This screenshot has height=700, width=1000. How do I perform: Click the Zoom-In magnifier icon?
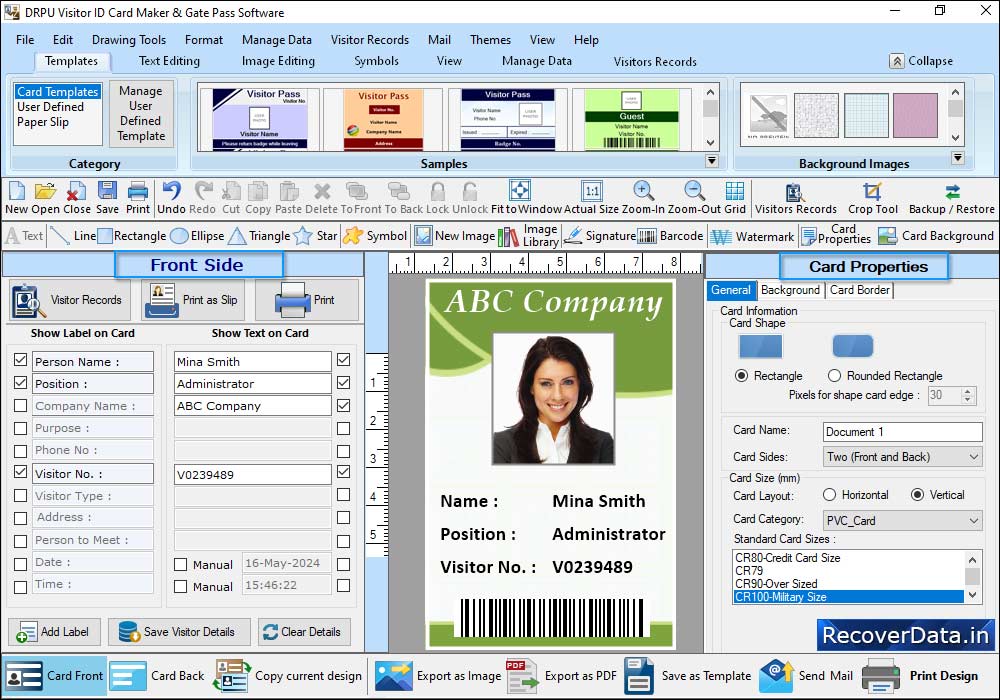[643, 191]
